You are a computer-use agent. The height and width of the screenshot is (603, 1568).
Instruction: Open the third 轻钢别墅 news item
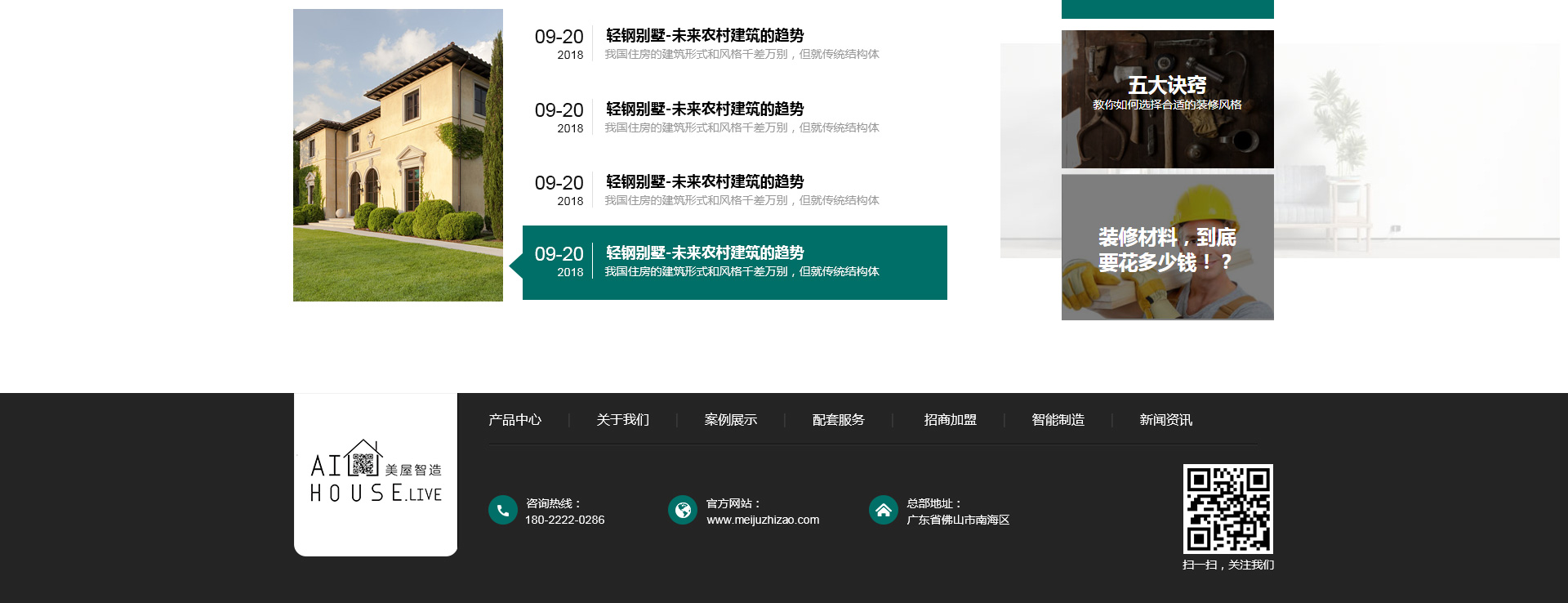coord(704,181)
